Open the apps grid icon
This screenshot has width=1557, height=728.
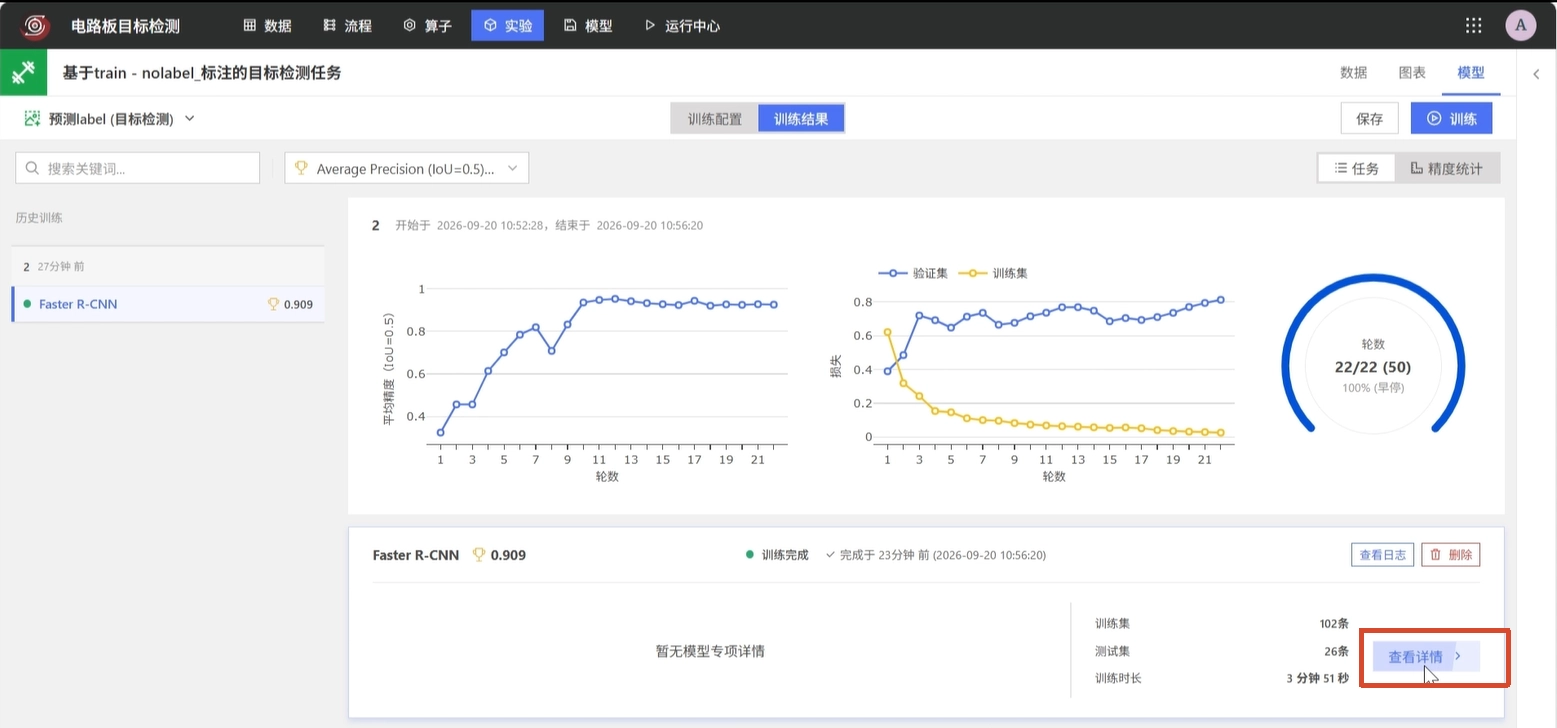1473,26
